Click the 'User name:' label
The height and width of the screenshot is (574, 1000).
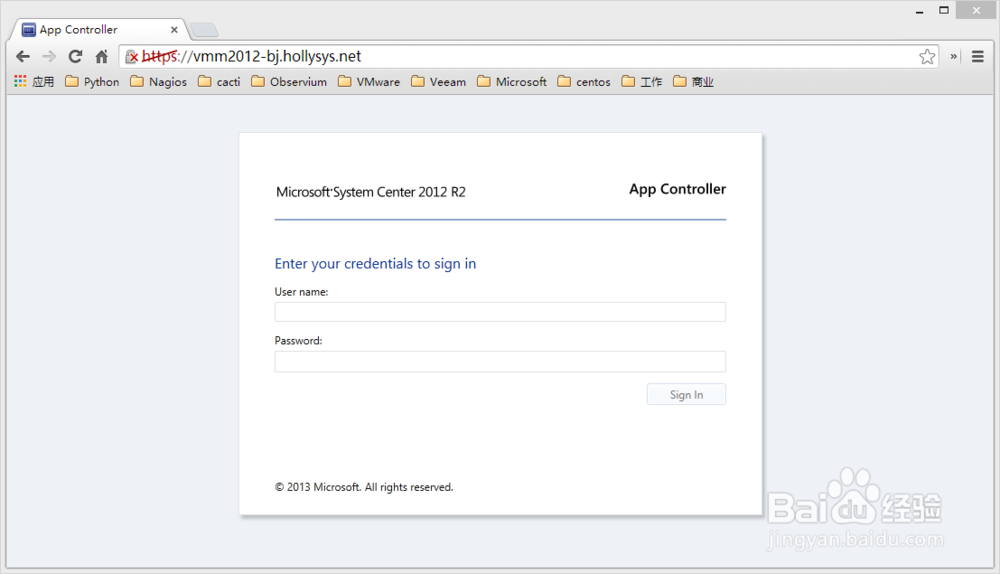[x=301, y=292]
